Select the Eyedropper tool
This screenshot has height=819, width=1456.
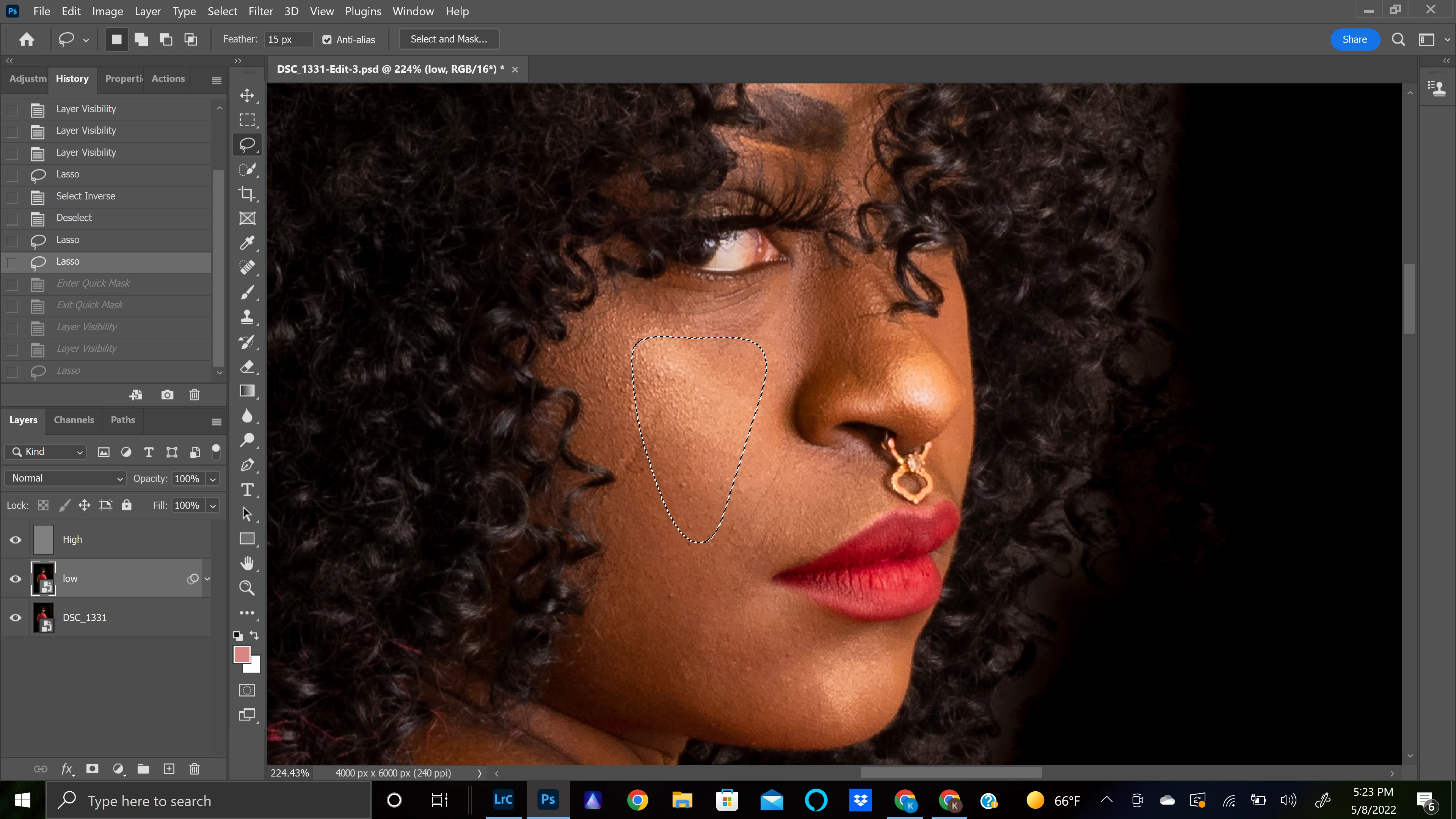[247, 243]
